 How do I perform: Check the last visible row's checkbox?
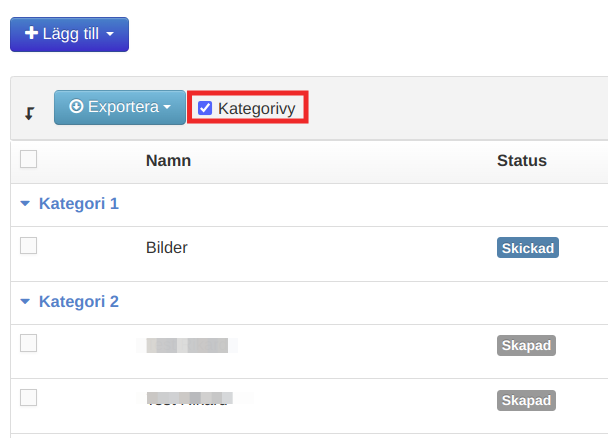coord(29,398)
